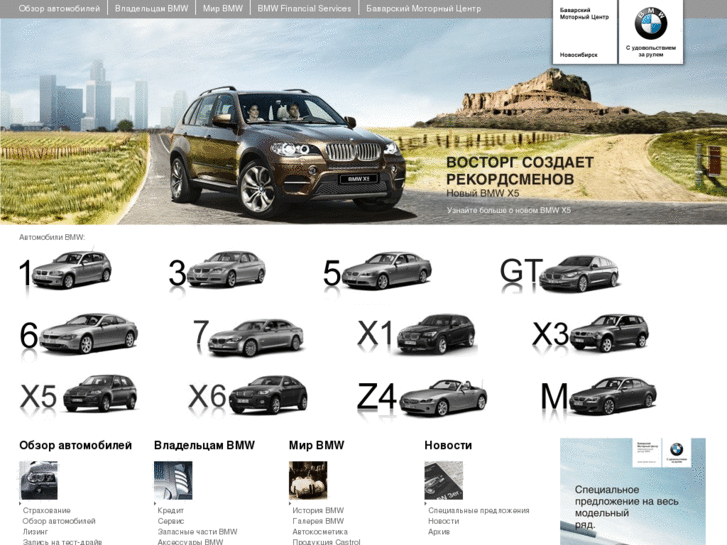Click the Новости section heading
This screenshot has height=545, width=727.
[448, 445]
